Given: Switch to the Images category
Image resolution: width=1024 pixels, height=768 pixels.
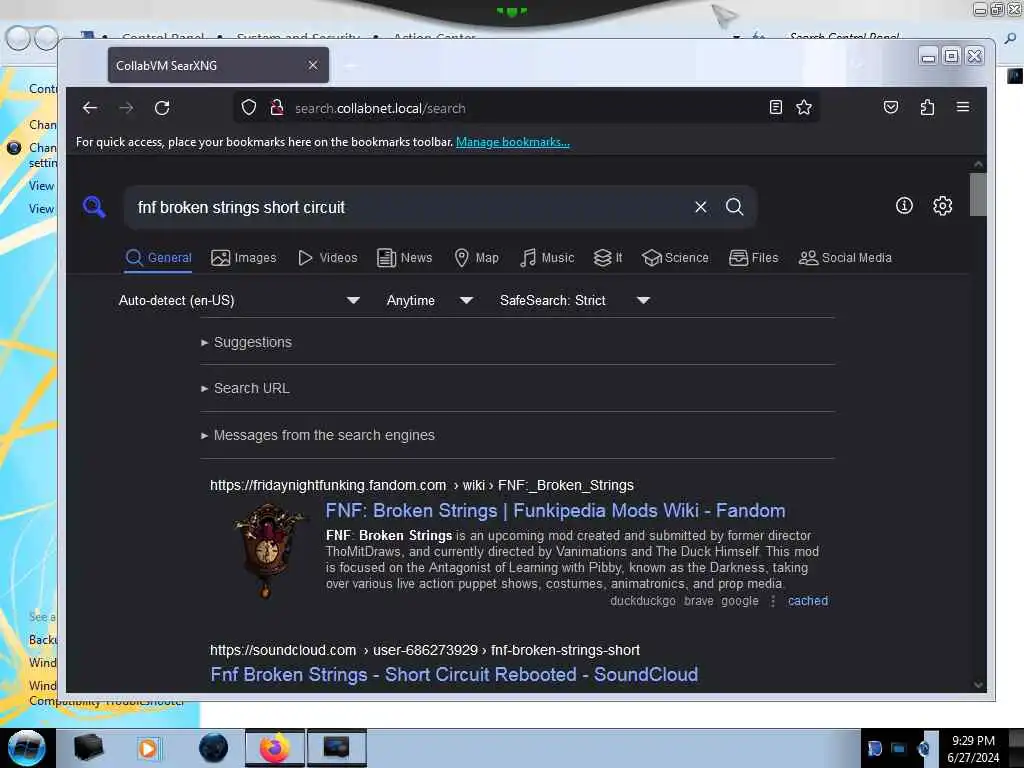Looking at the screenshot, I should pos(244,258).
